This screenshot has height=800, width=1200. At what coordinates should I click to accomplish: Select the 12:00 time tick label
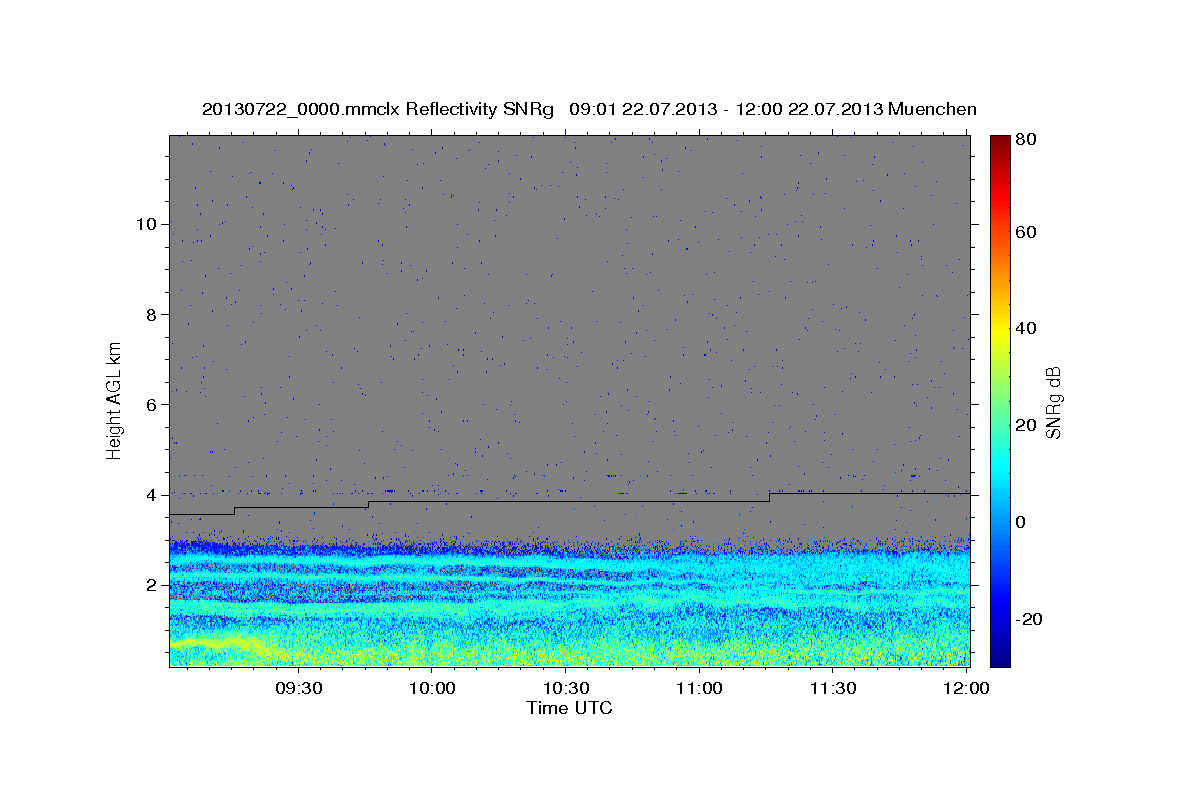(966, 688)
